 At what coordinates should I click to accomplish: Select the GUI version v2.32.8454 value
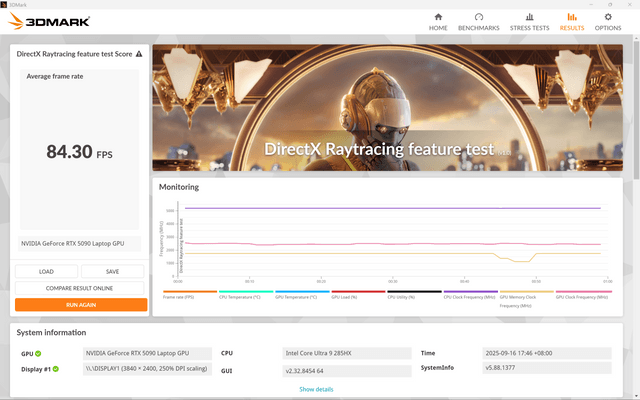(347, 371)
